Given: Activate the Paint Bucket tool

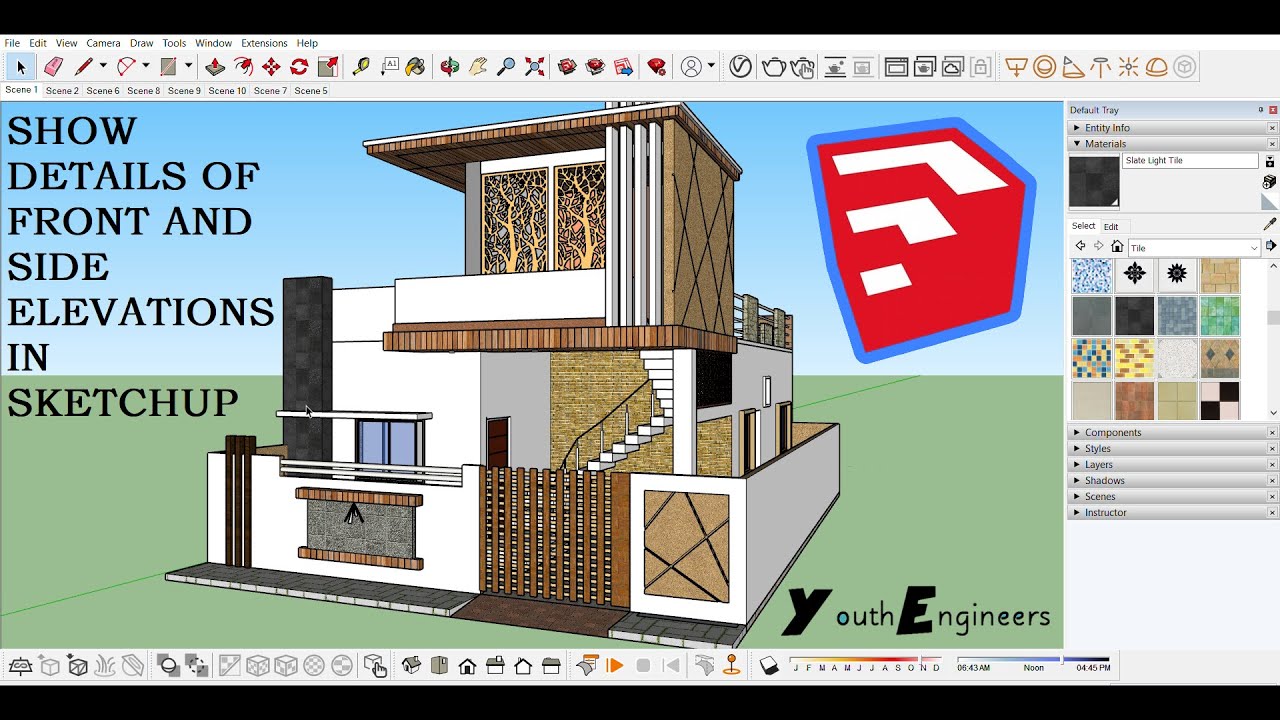Looking at the screenshot, I should (x=416, y=67).
